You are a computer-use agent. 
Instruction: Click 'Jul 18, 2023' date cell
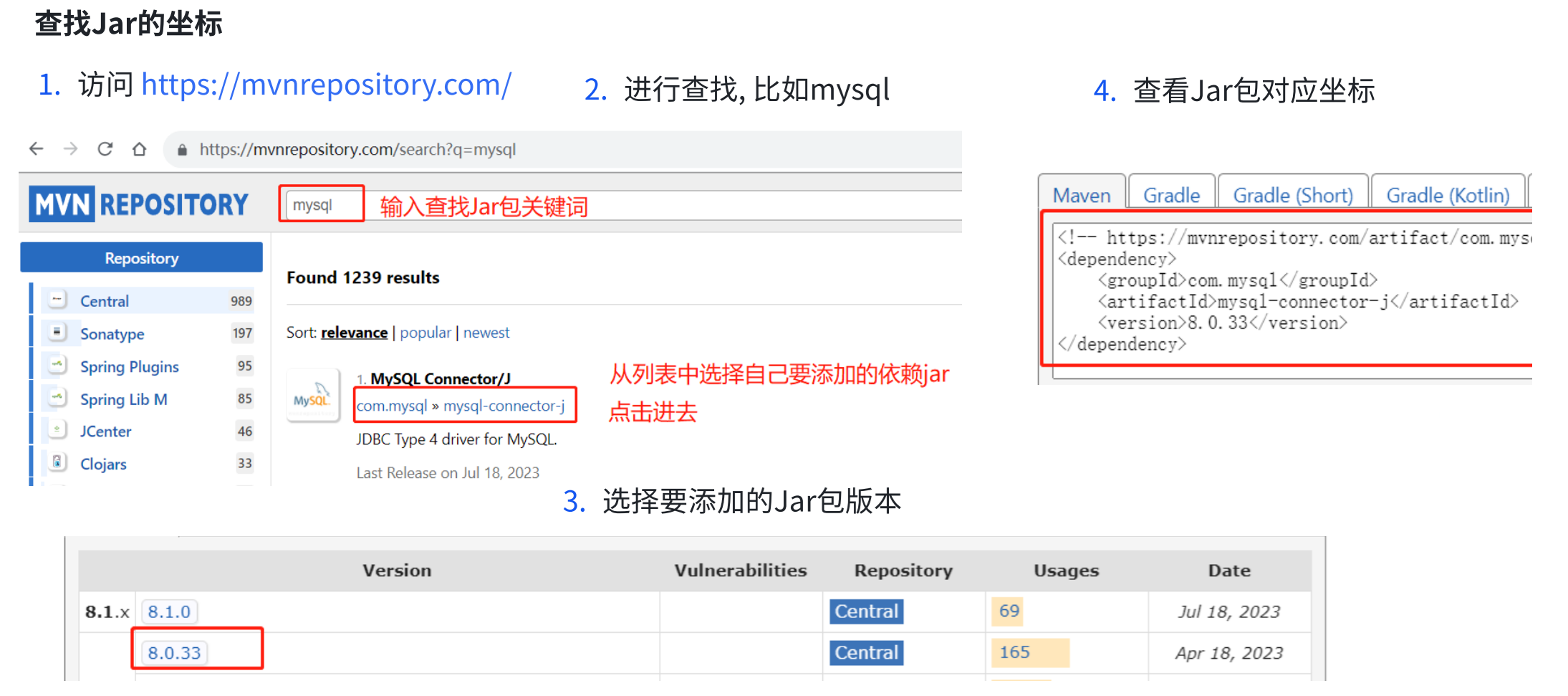1229,611
